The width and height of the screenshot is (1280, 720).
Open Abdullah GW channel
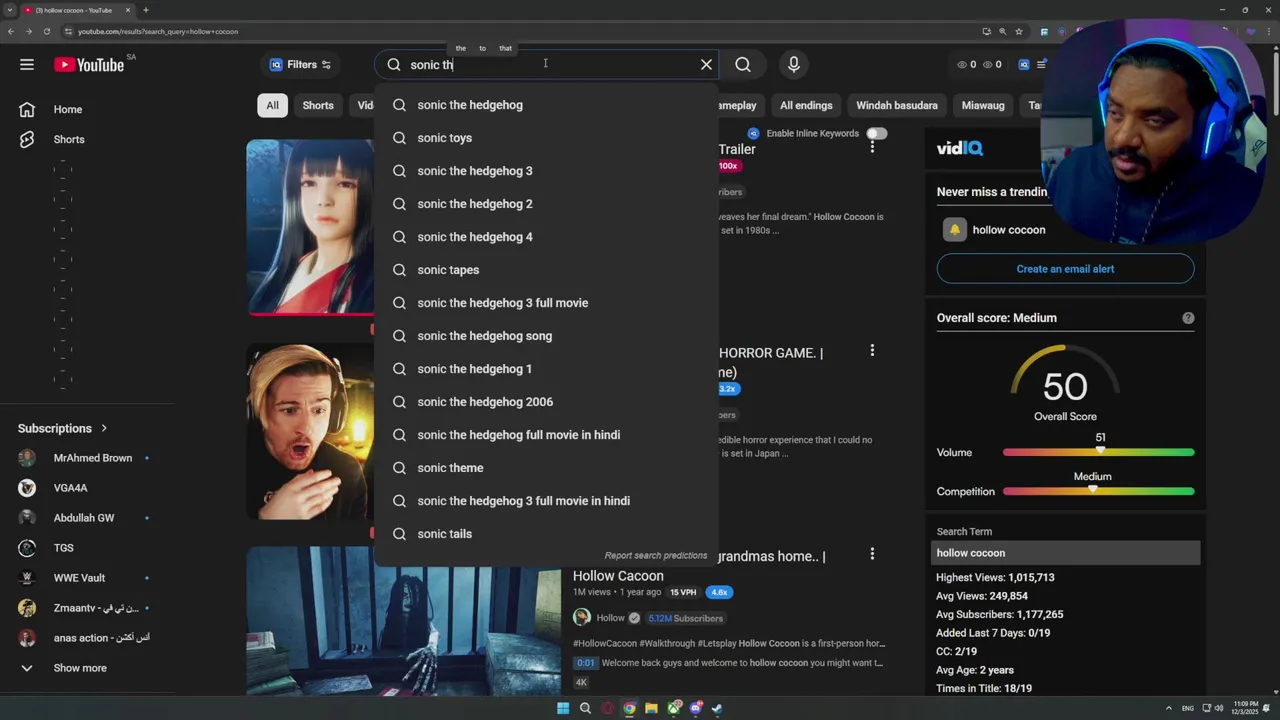pos(85,518)
